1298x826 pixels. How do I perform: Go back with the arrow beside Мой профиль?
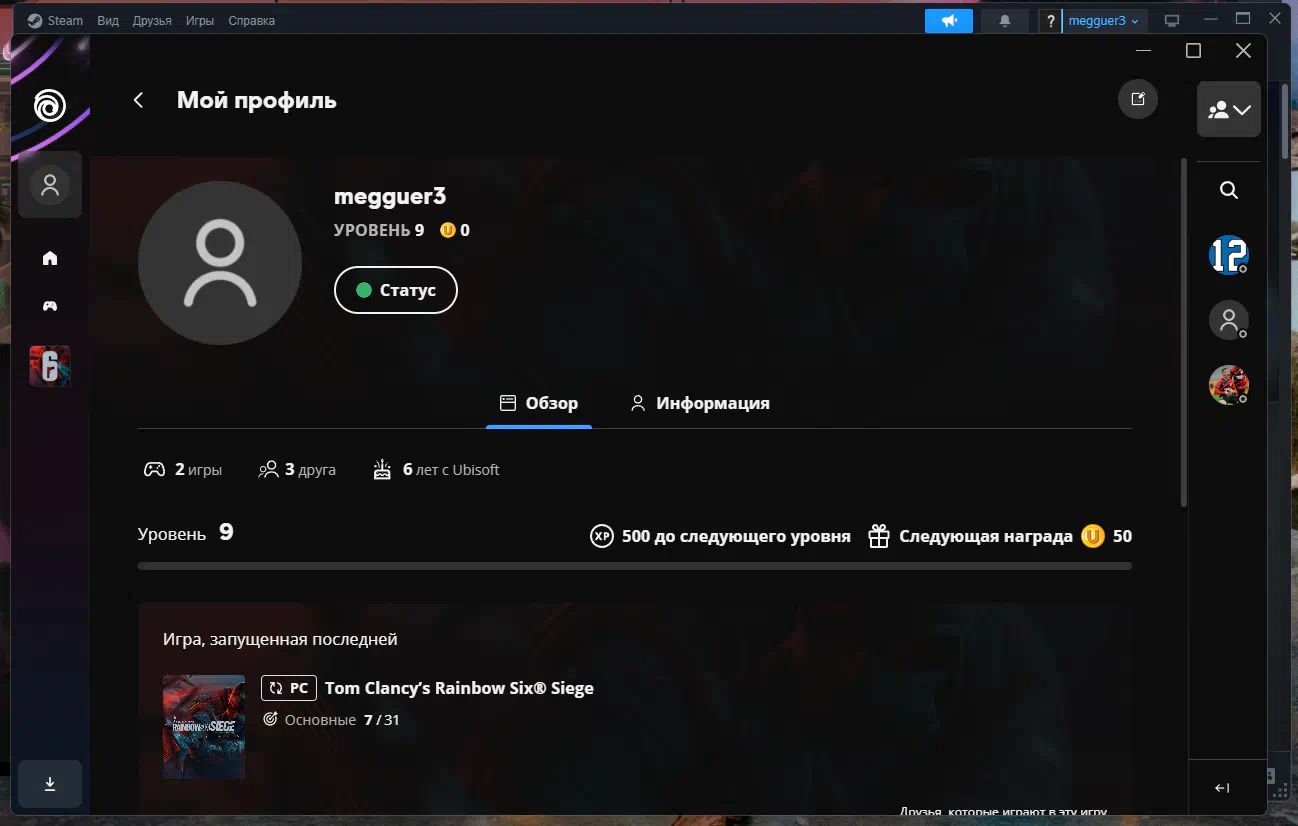(139, 100)
